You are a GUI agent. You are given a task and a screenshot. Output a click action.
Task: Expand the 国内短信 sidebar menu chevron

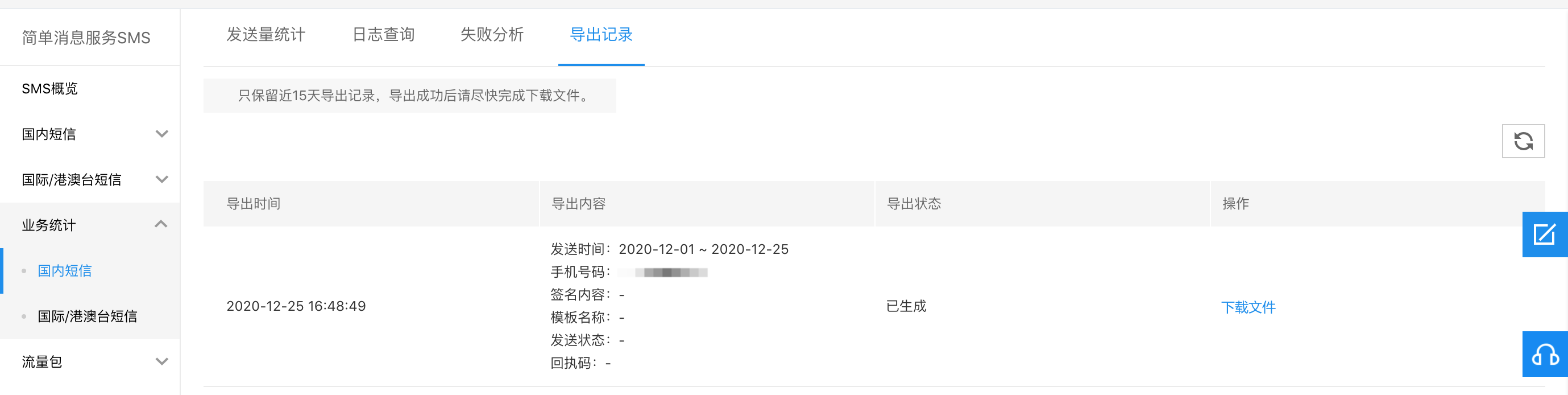coord(161,134)
